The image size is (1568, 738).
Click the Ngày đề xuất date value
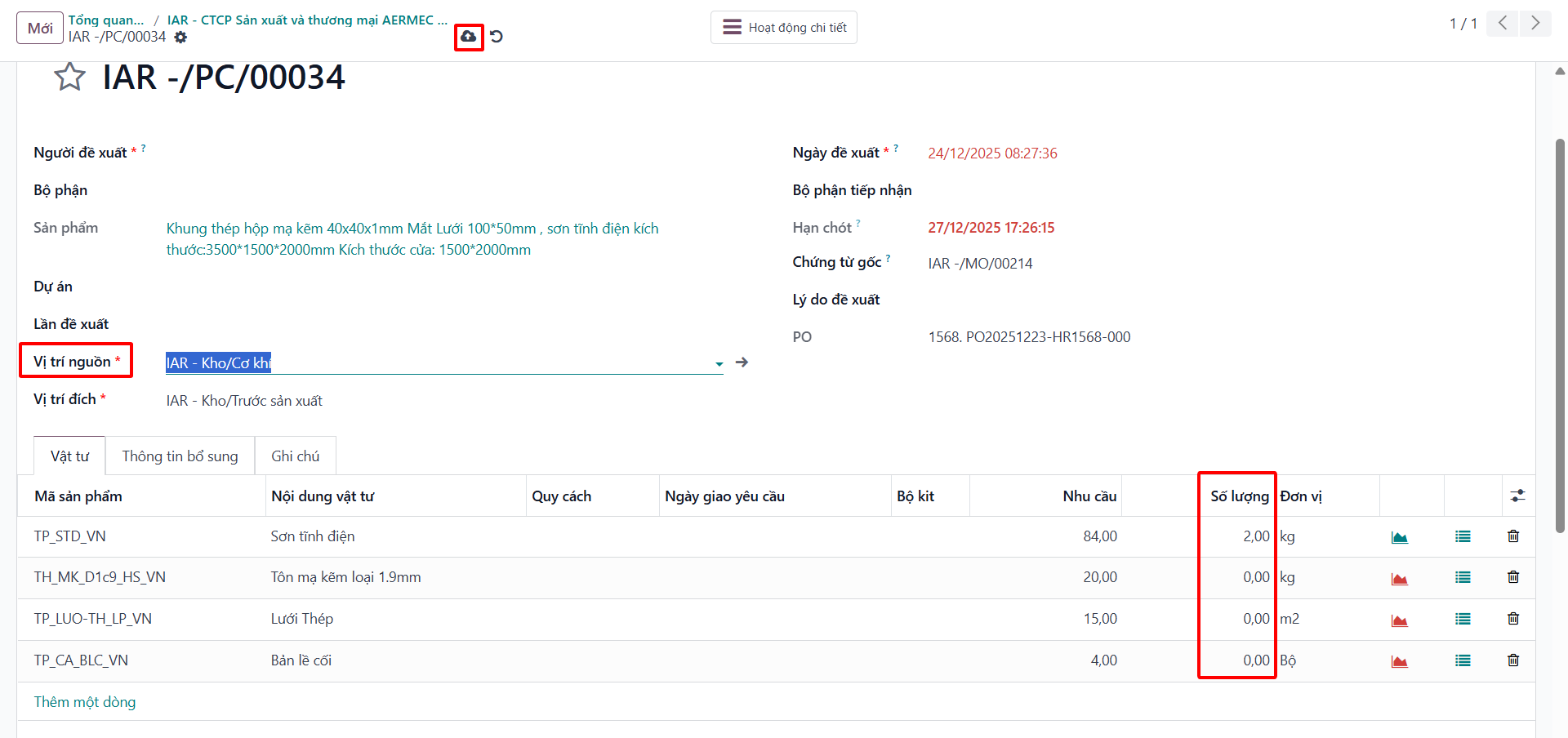992,153
